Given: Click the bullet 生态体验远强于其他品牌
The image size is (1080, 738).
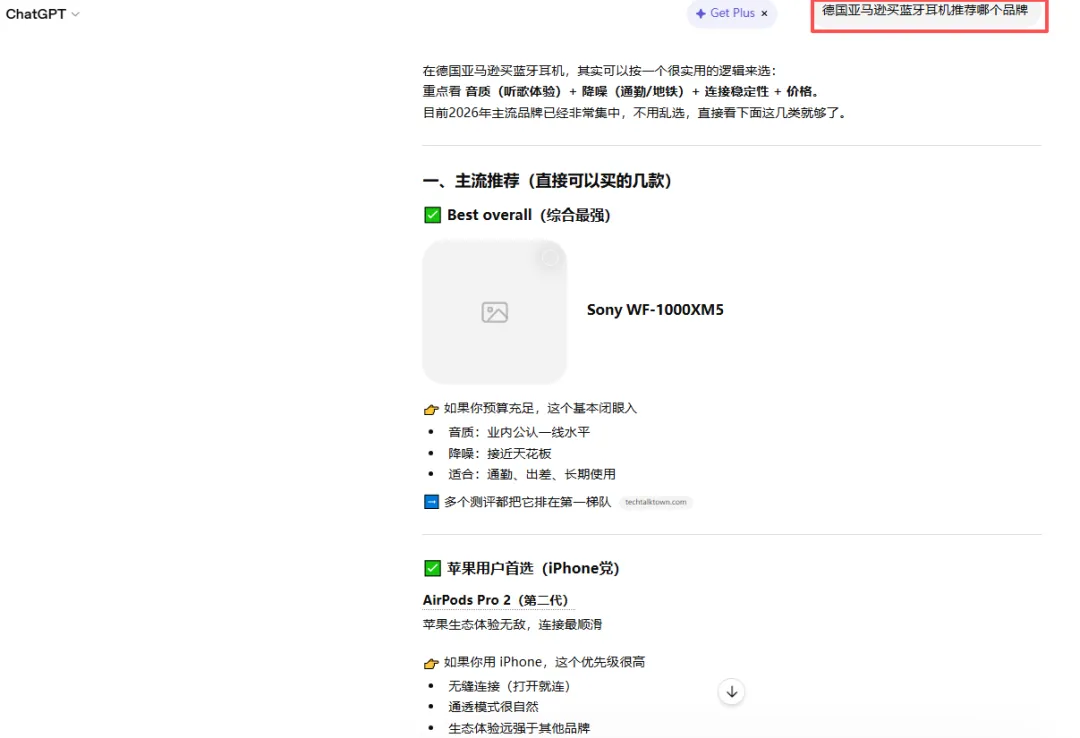Looking at the screenshot, I should click(519, 728).
